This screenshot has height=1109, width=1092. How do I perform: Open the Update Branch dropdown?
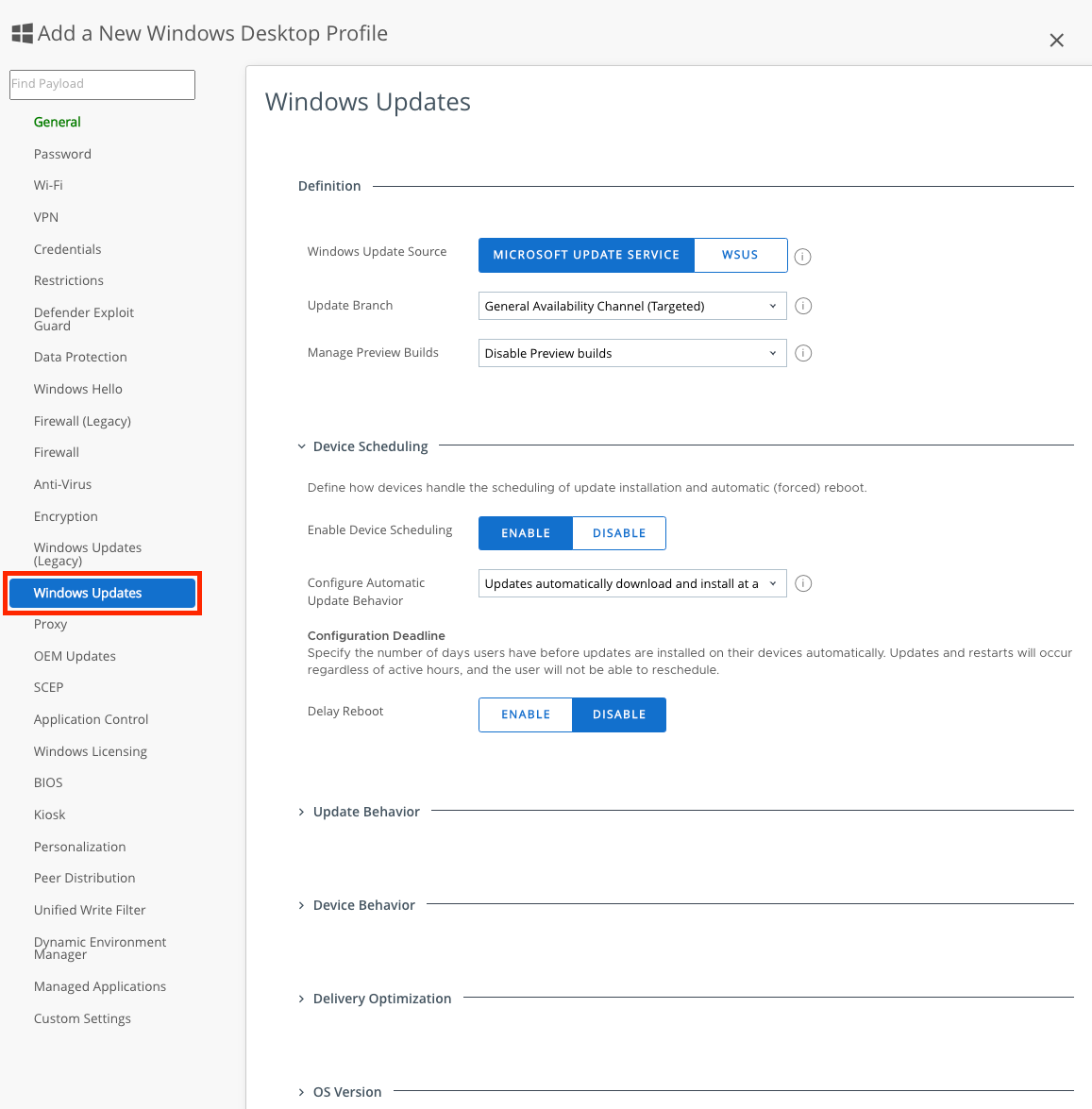coord(631,306)
